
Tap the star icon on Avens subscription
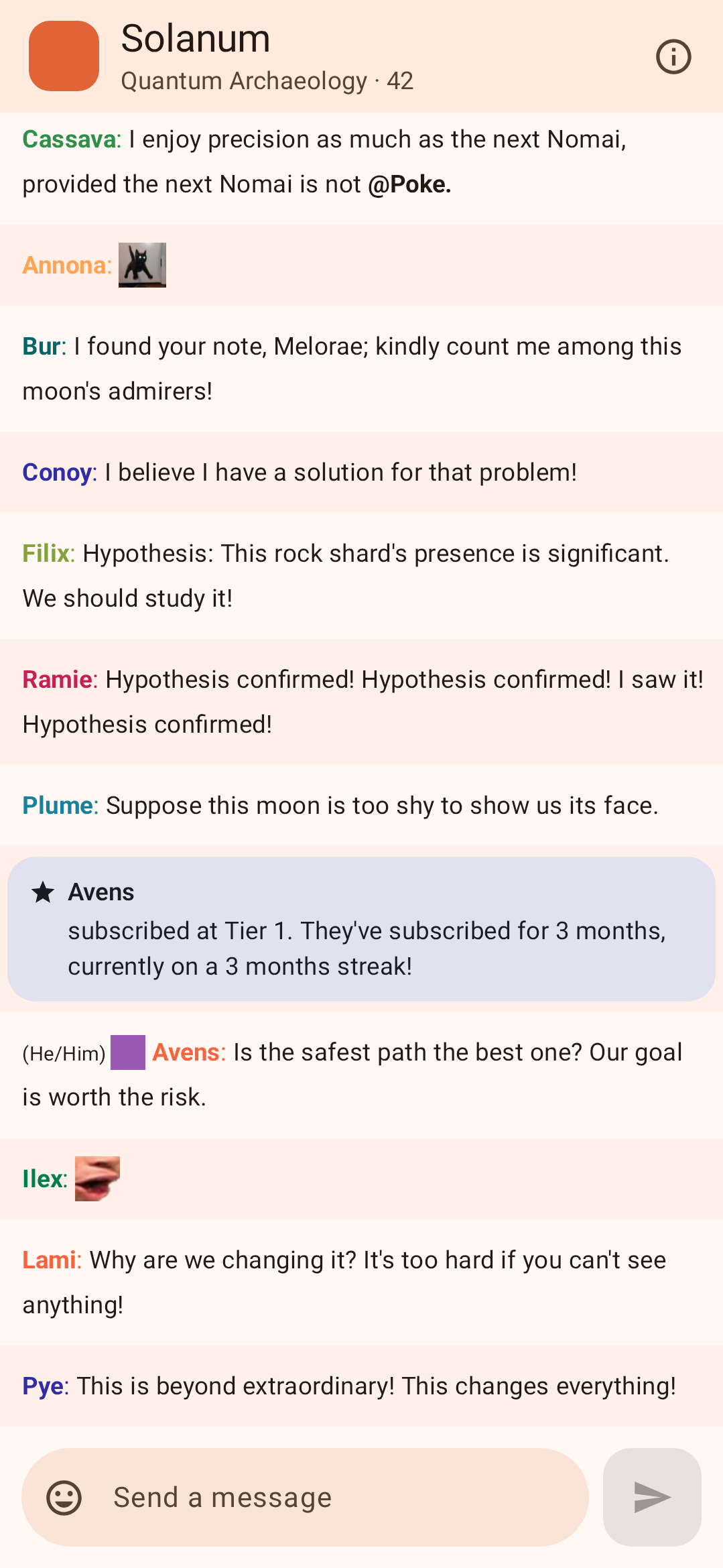point(43,892)
